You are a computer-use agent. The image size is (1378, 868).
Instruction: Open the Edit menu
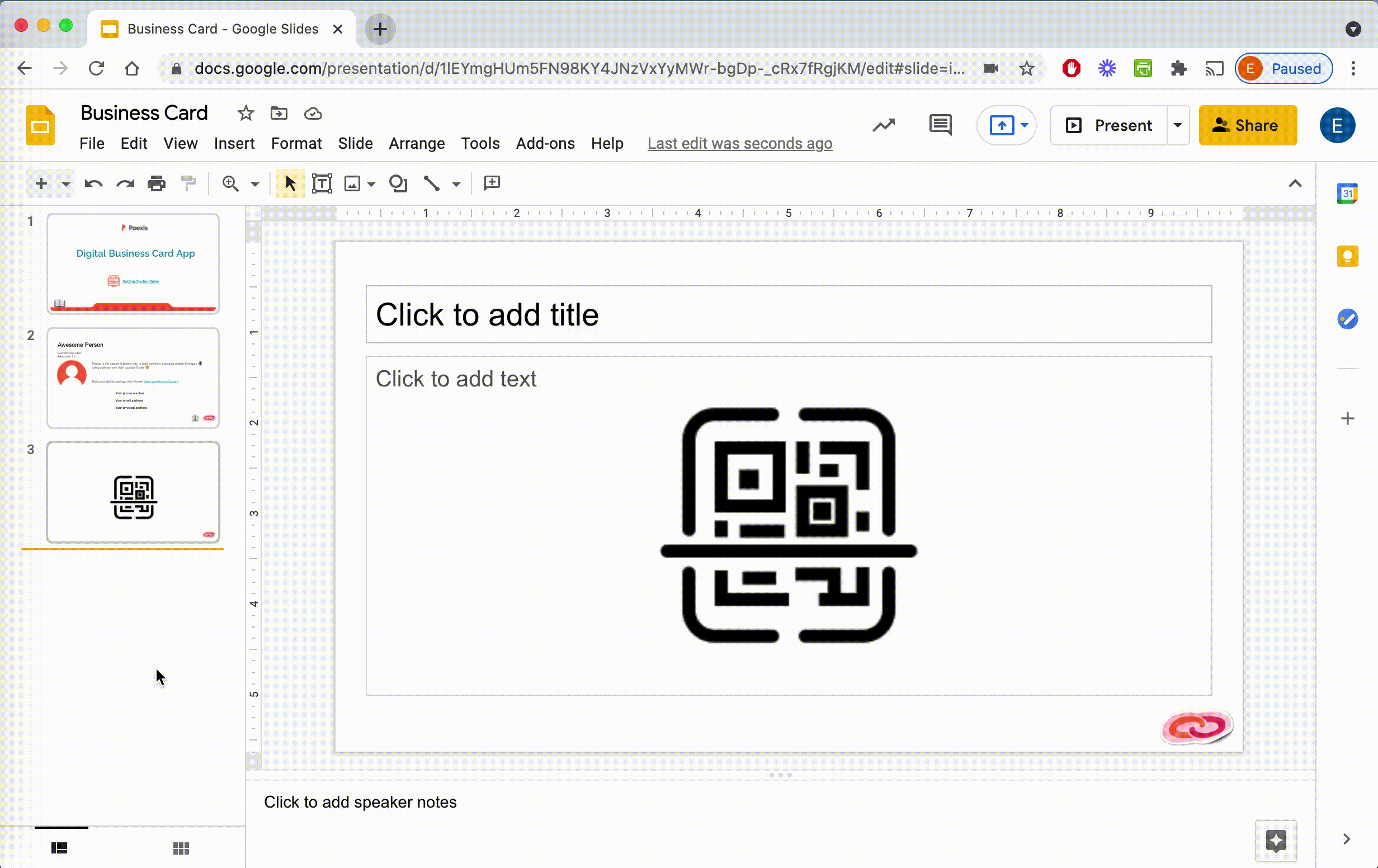click(134, 143)
